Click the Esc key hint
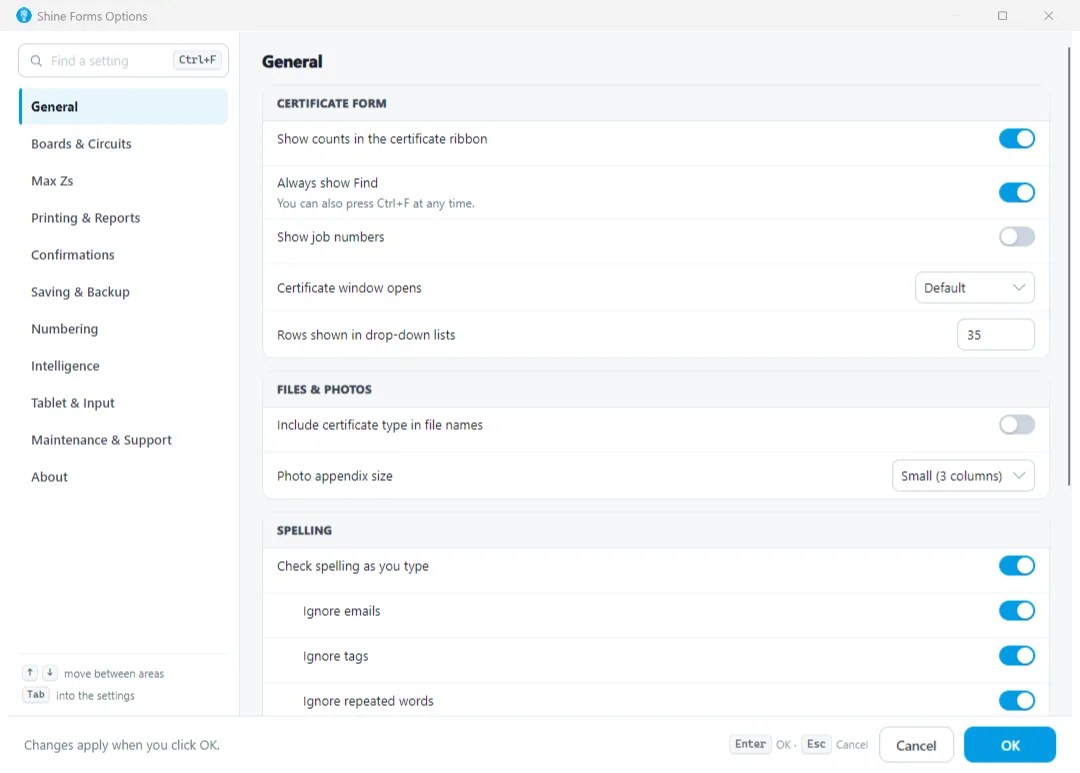The width and height of the screenshot is (1080, 773). (x=816, y=744)
